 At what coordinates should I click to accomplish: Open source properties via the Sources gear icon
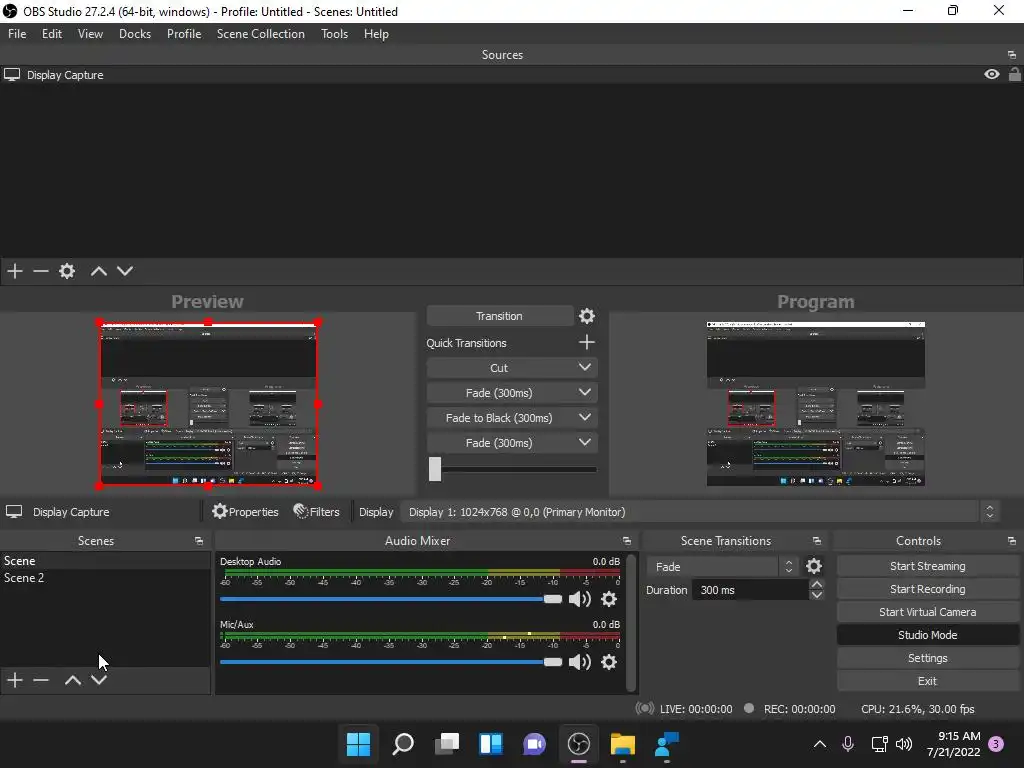point(67,271)
